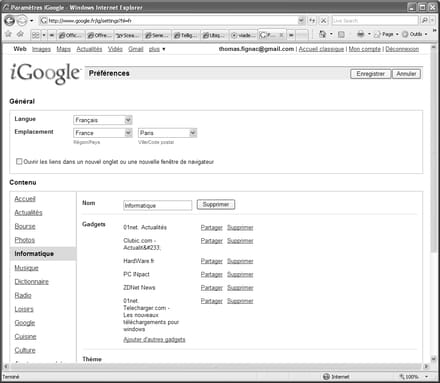
Task: Click Partager for PC INpact gadget
Action: coord(212,274)
